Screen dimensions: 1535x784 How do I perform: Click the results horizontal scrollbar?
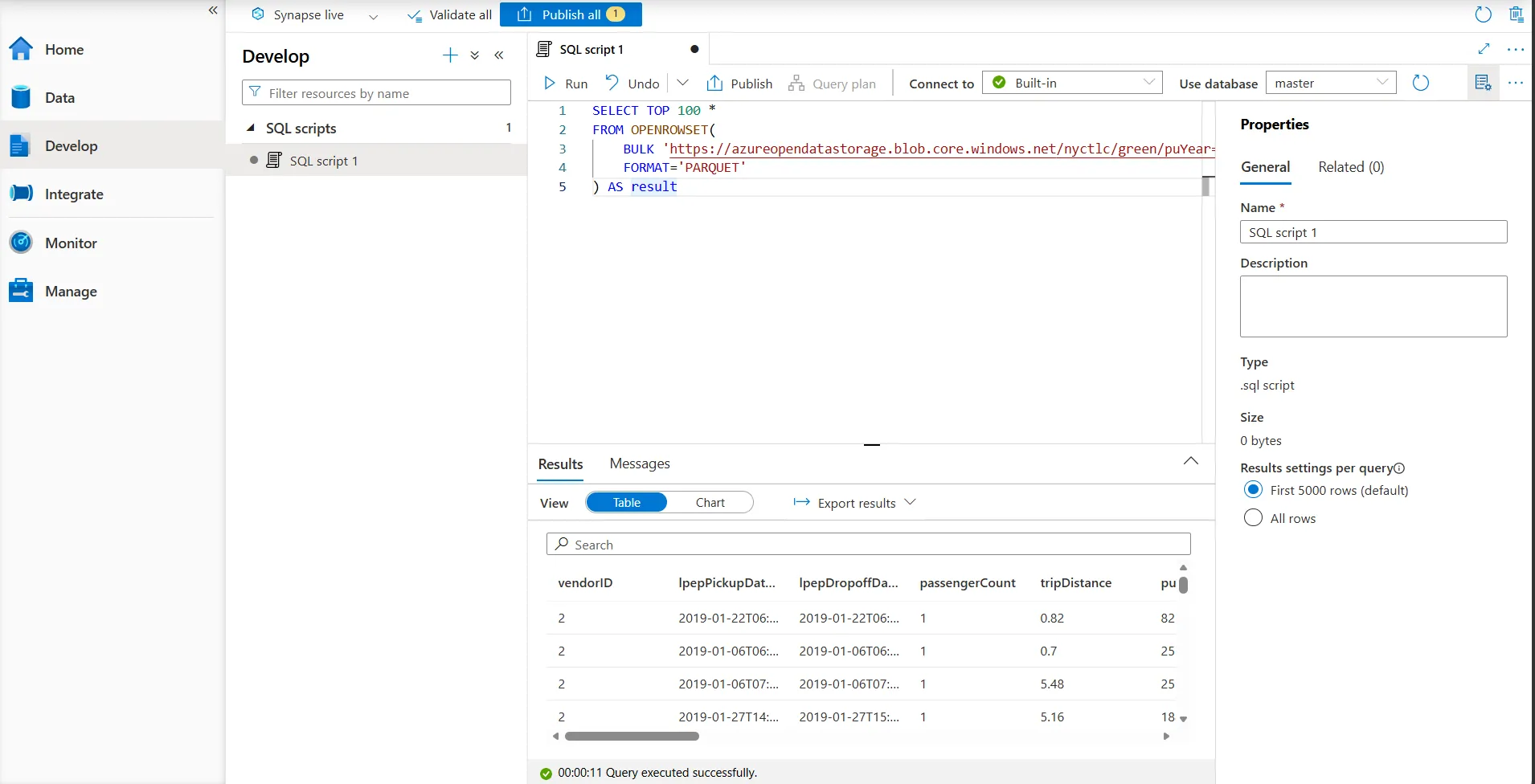632,736
